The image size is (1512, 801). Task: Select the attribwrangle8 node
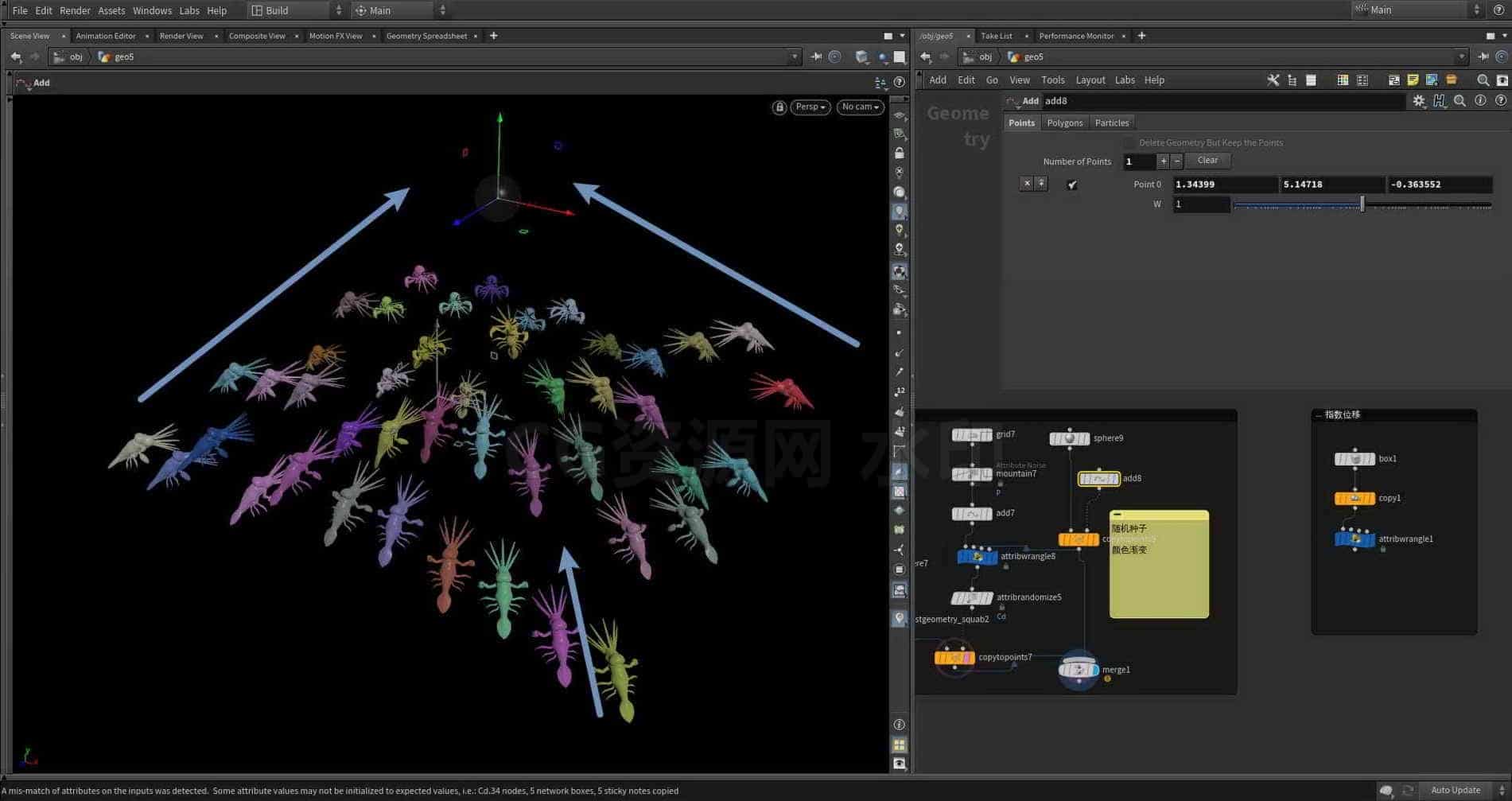pos(977,557)
